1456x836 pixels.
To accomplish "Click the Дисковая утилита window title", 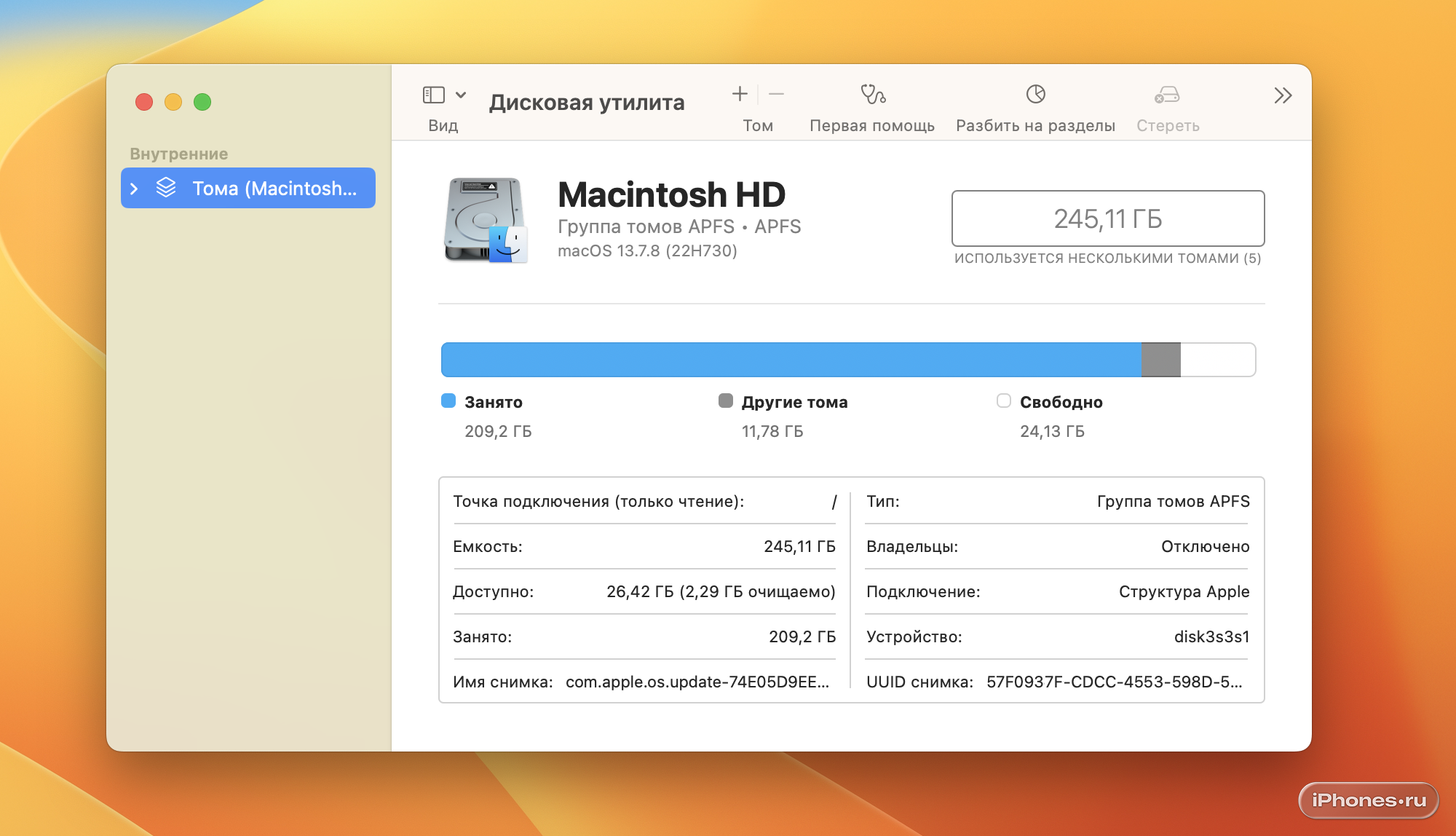I will pyautogui.click(x=587, y=103).
